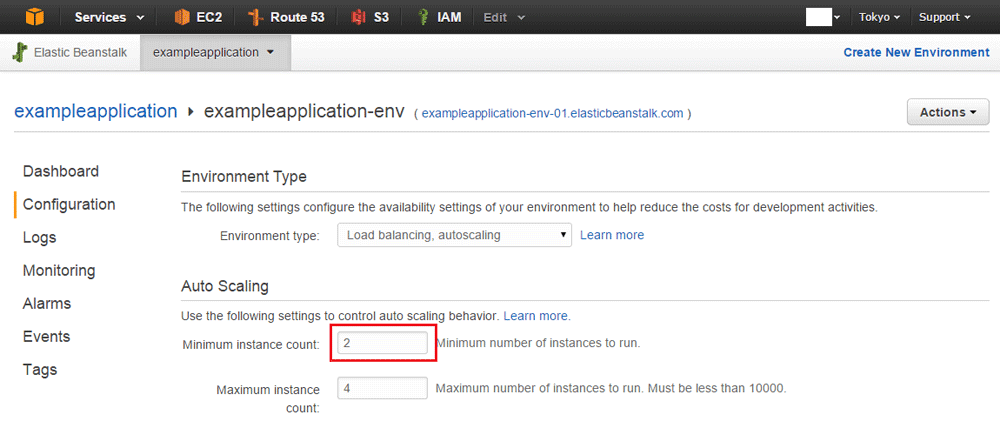The width and height of the screenshot is (1000, 428).
Task: Expand the exampleapplication tab dropdown
Action: [214, 52]
